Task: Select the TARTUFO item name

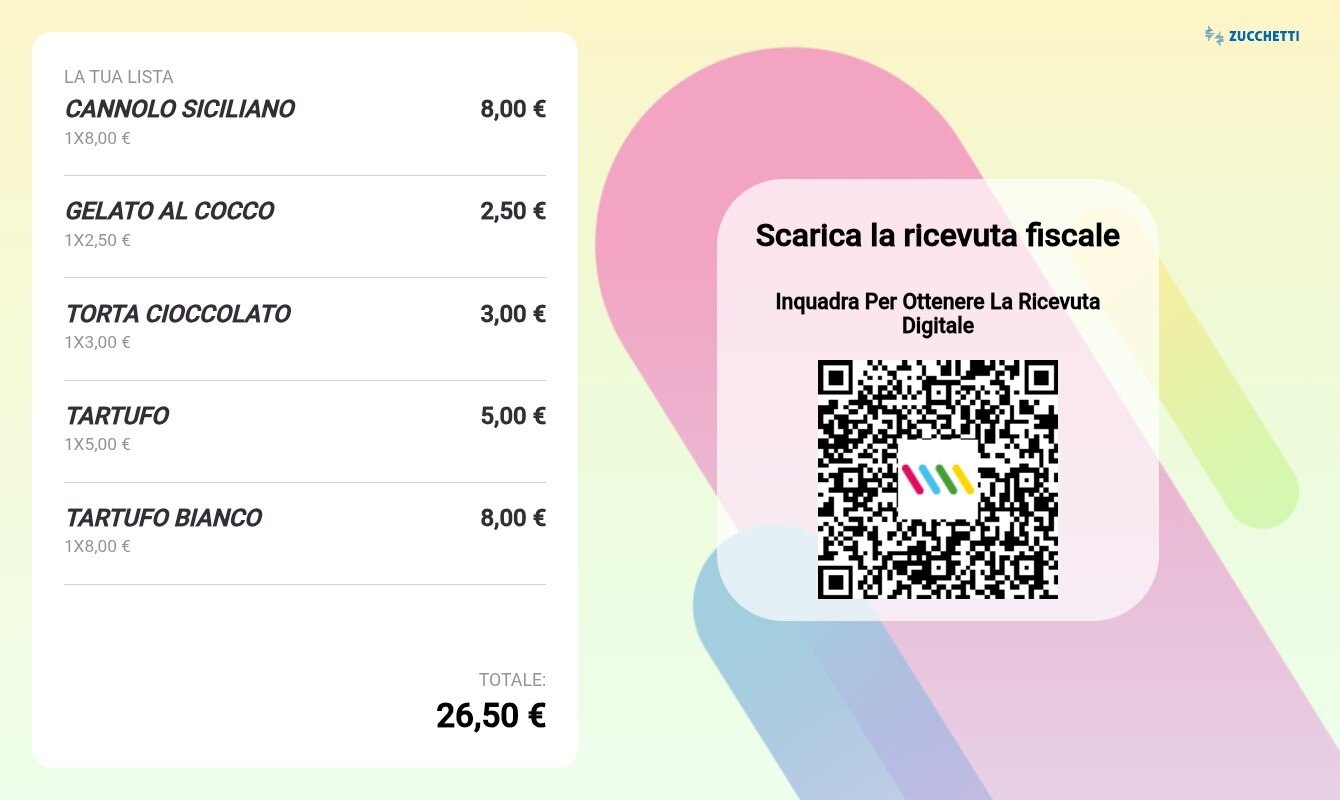Action: [x=117, y=416]
